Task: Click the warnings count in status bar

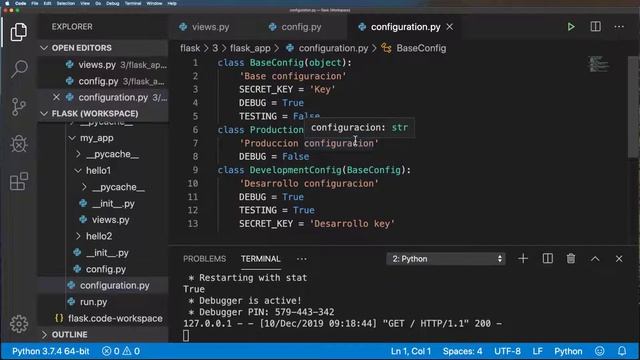Action: 131,351
